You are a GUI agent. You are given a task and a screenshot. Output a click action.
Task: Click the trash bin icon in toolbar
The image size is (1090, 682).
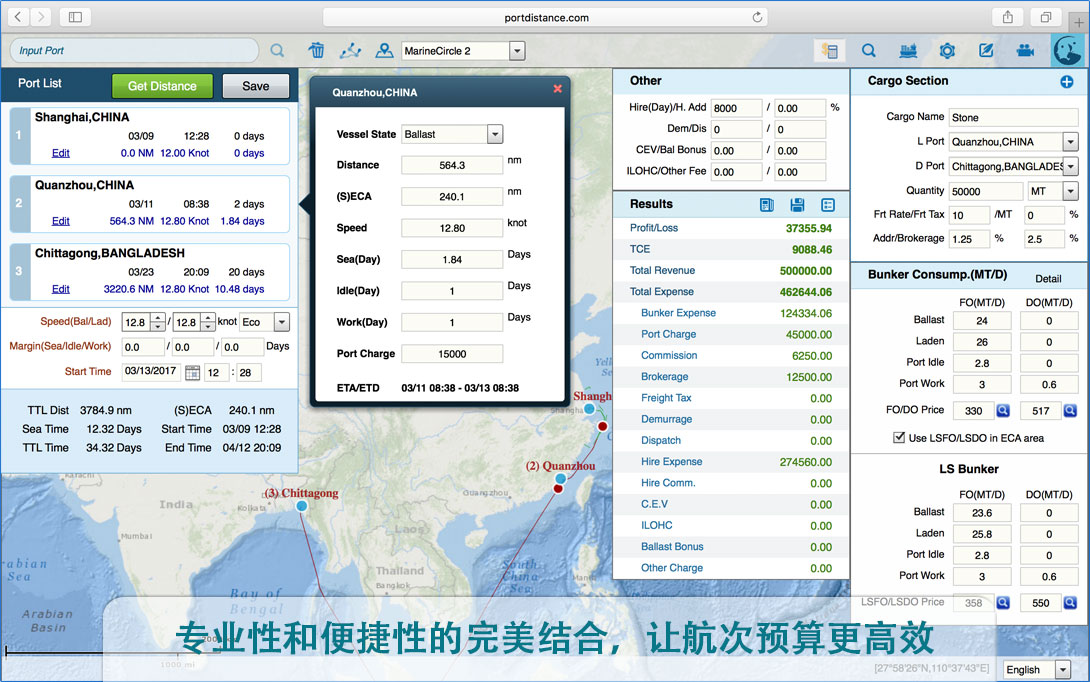point(316,50)
